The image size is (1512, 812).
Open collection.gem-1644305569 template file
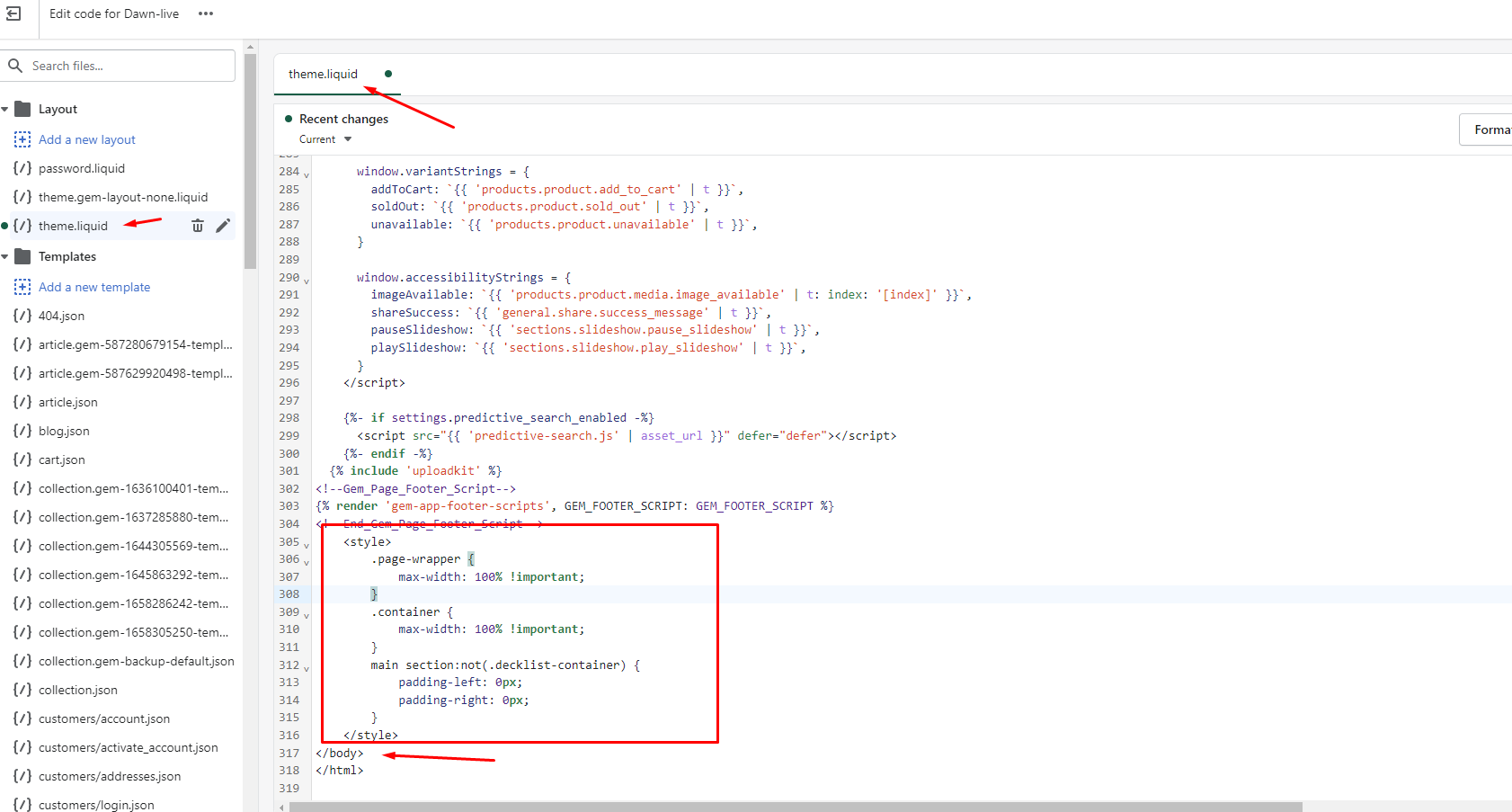click(x=134, y=546)
